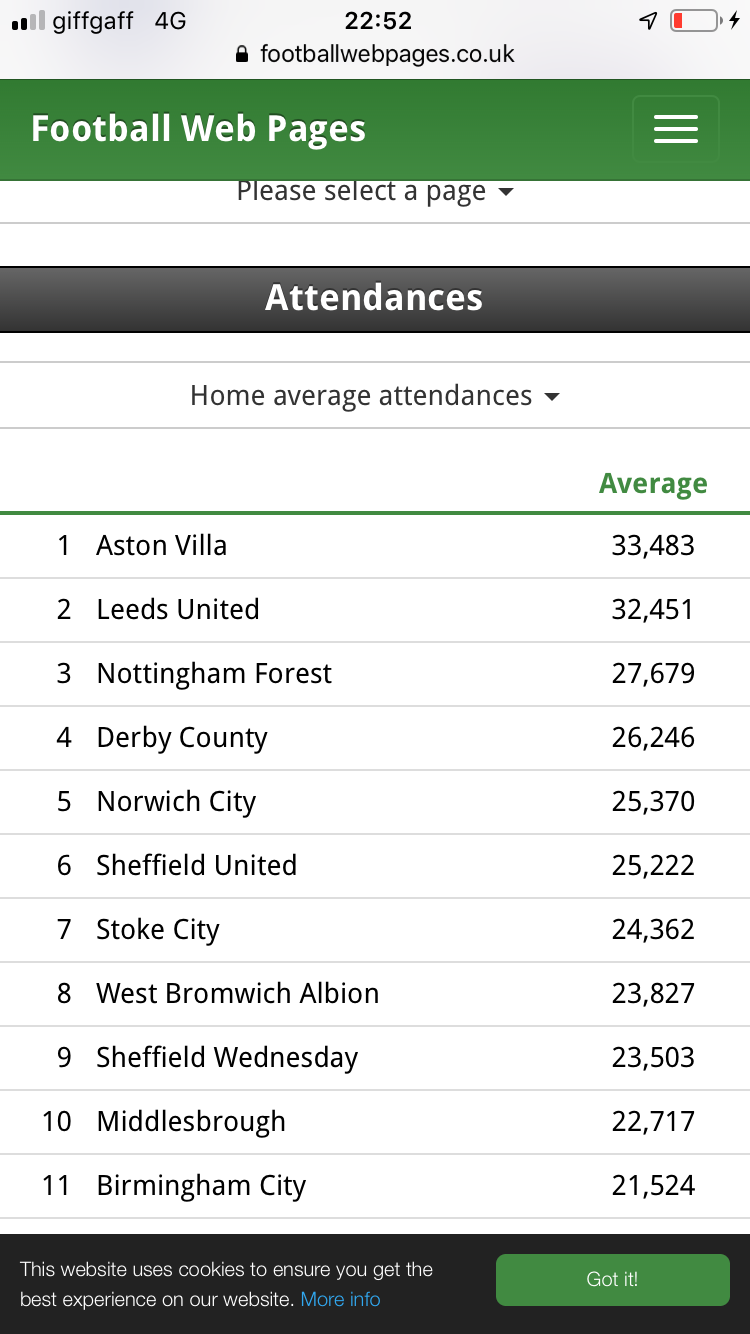Image resolution: width=750 pixels, height=1334 pixels.
Task: Open the hamburger navigation menu
Action: point(676,129)
